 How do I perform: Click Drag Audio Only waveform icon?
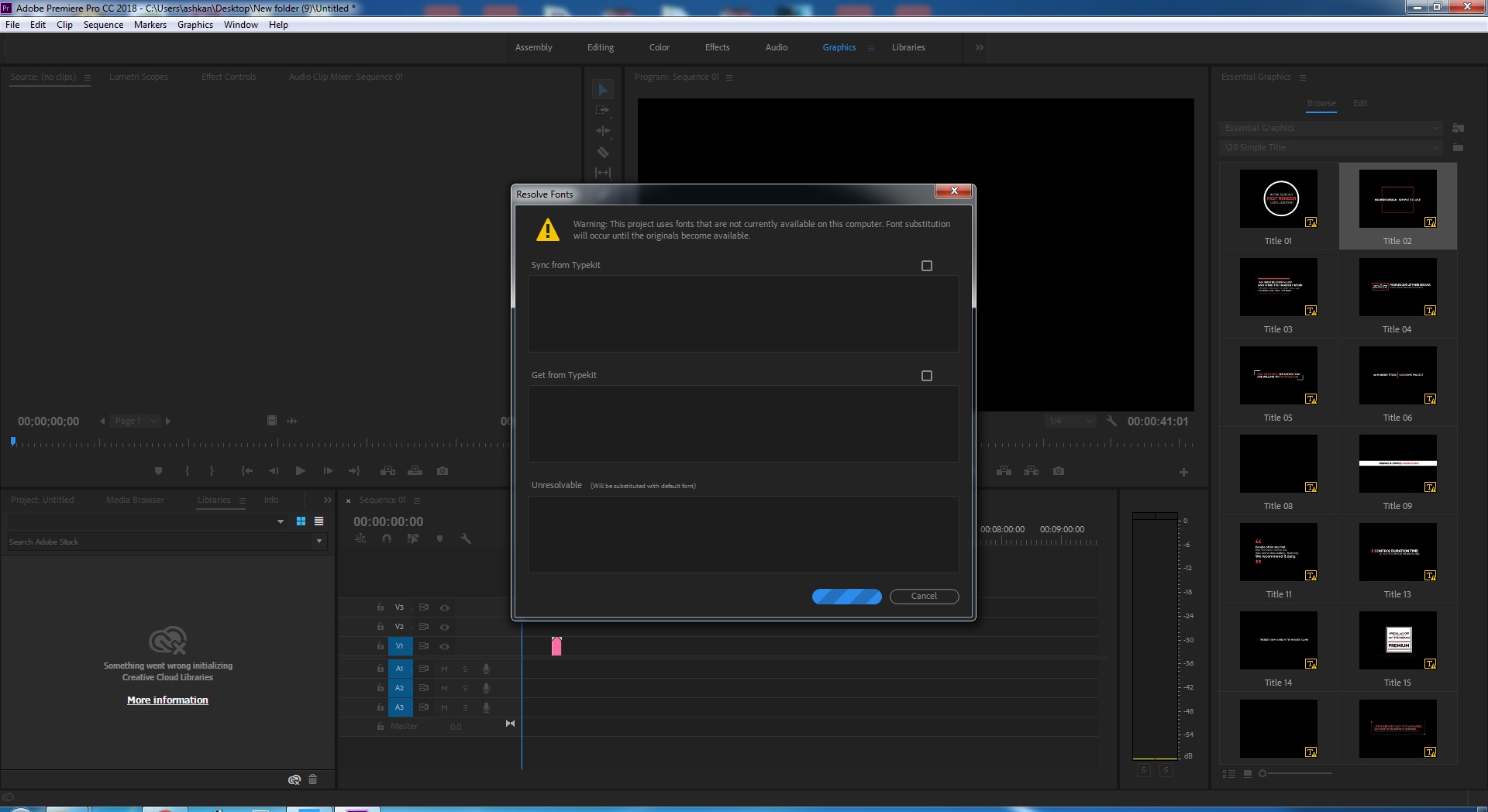click(292, 421)
